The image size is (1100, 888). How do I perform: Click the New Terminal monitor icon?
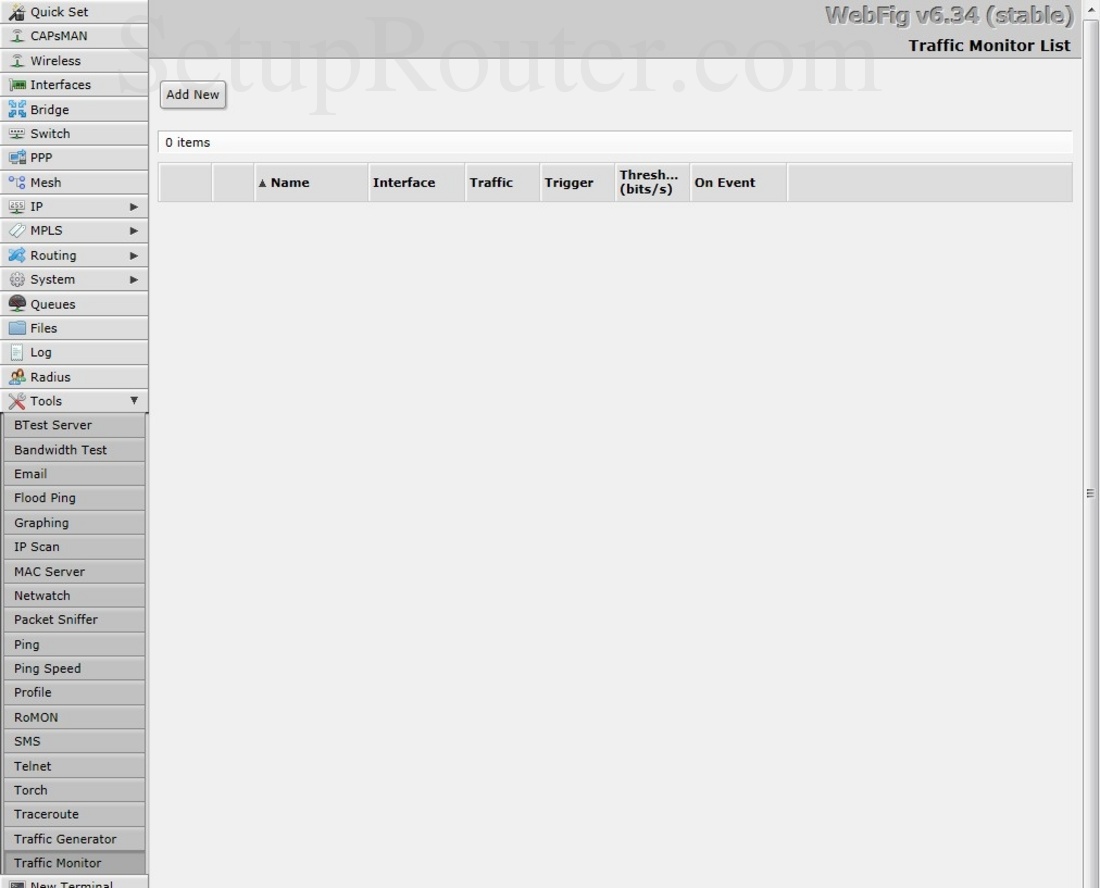pyautogui.click(x=17, y=884)
